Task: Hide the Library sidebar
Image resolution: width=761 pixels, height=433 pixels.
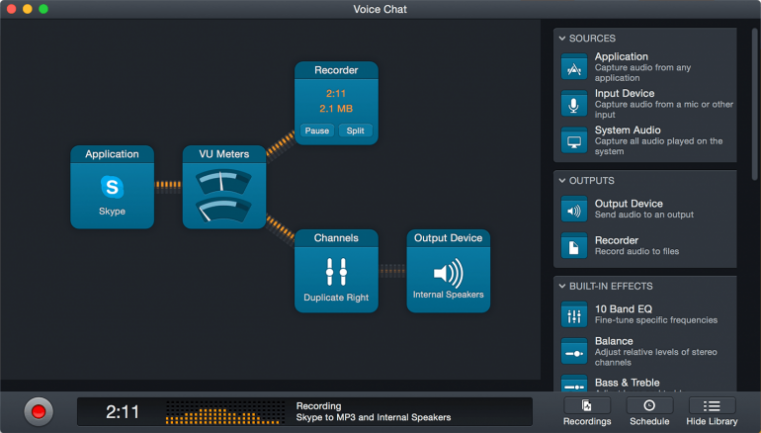Action: click(x=711, y=412)
